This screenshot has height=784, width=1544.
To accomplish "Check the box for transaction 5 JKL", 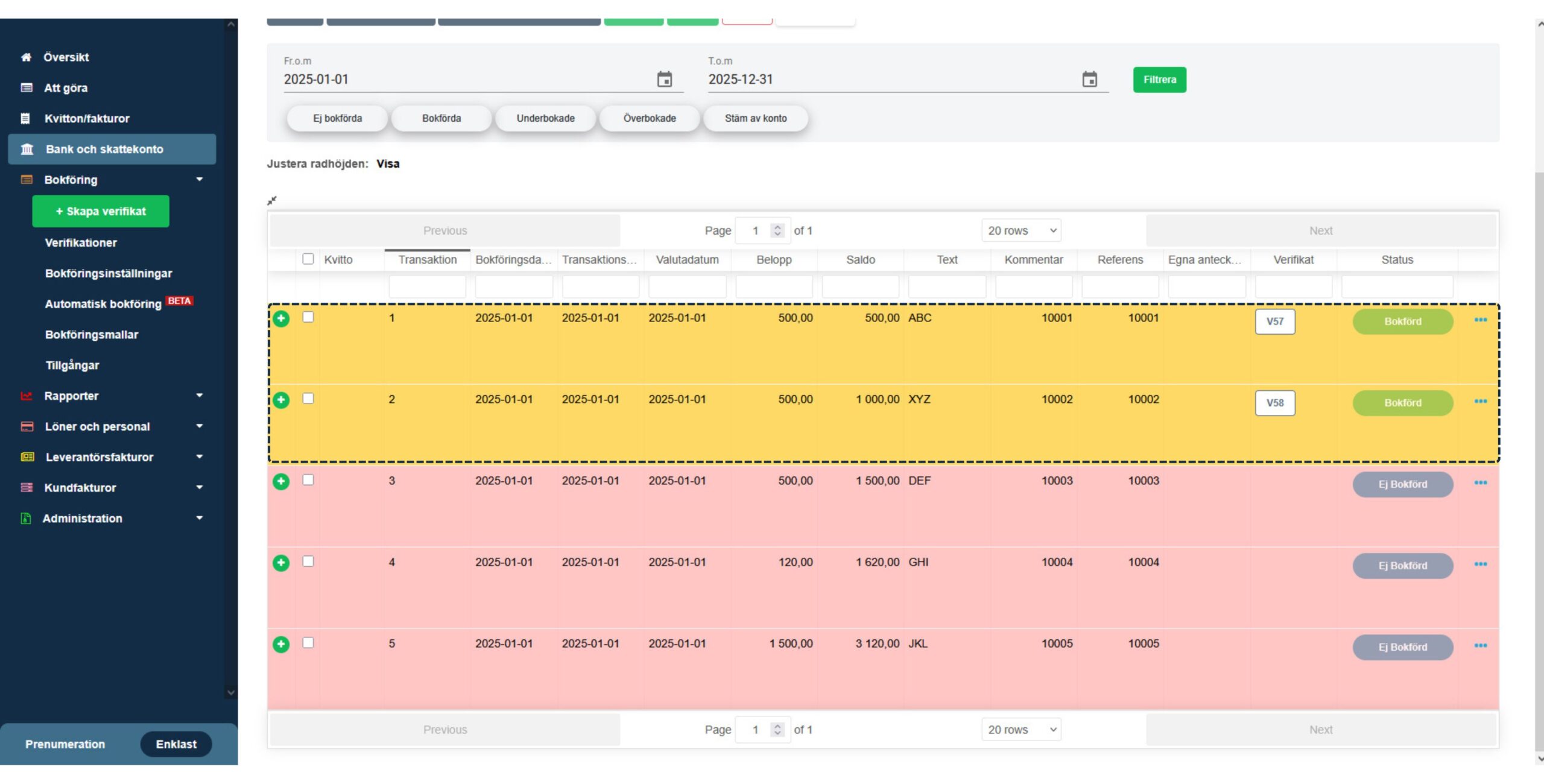I will (308, 643).
